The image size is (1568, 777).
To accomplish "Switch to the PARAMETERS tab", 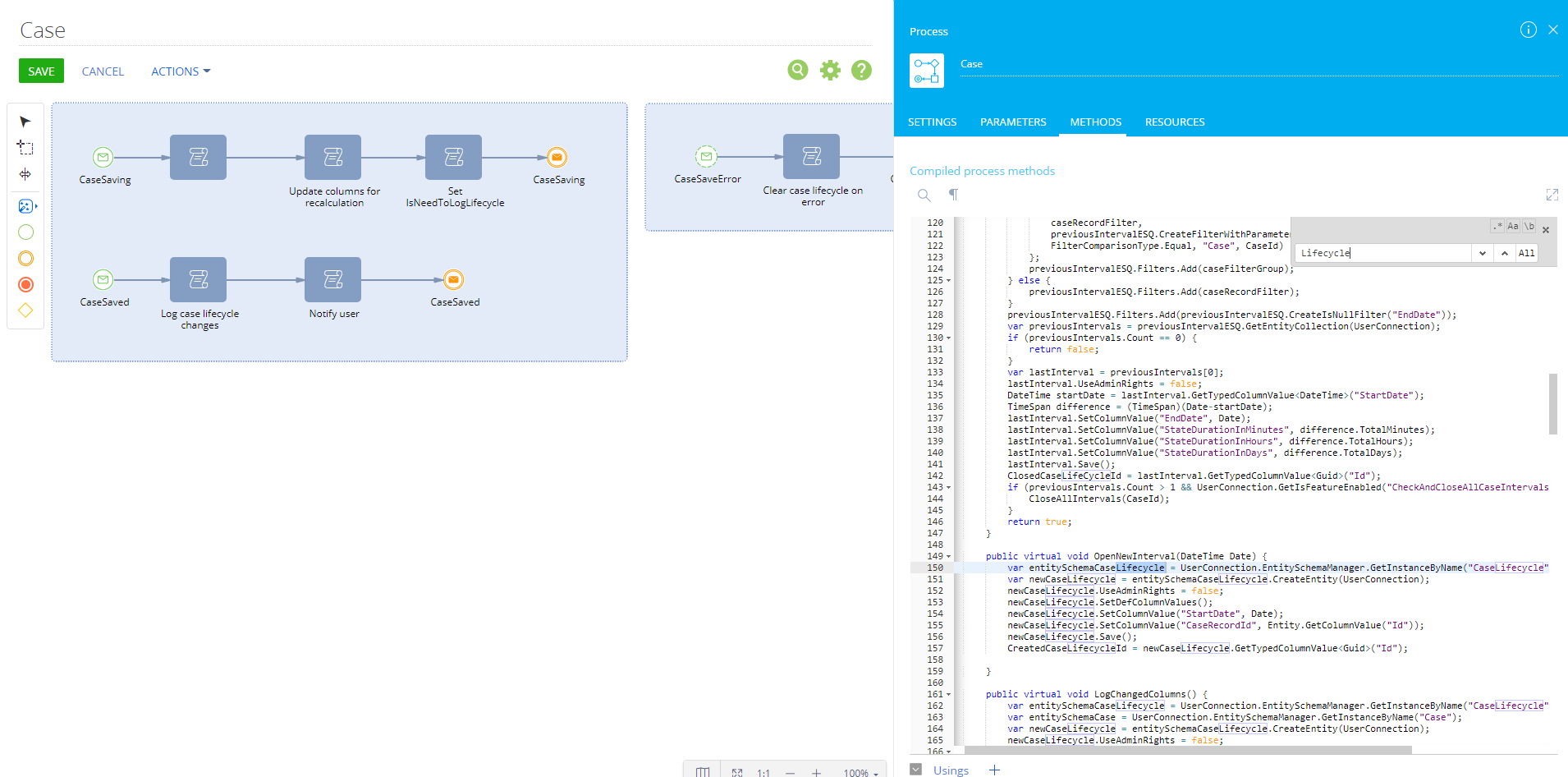I will click(1013, 122).
